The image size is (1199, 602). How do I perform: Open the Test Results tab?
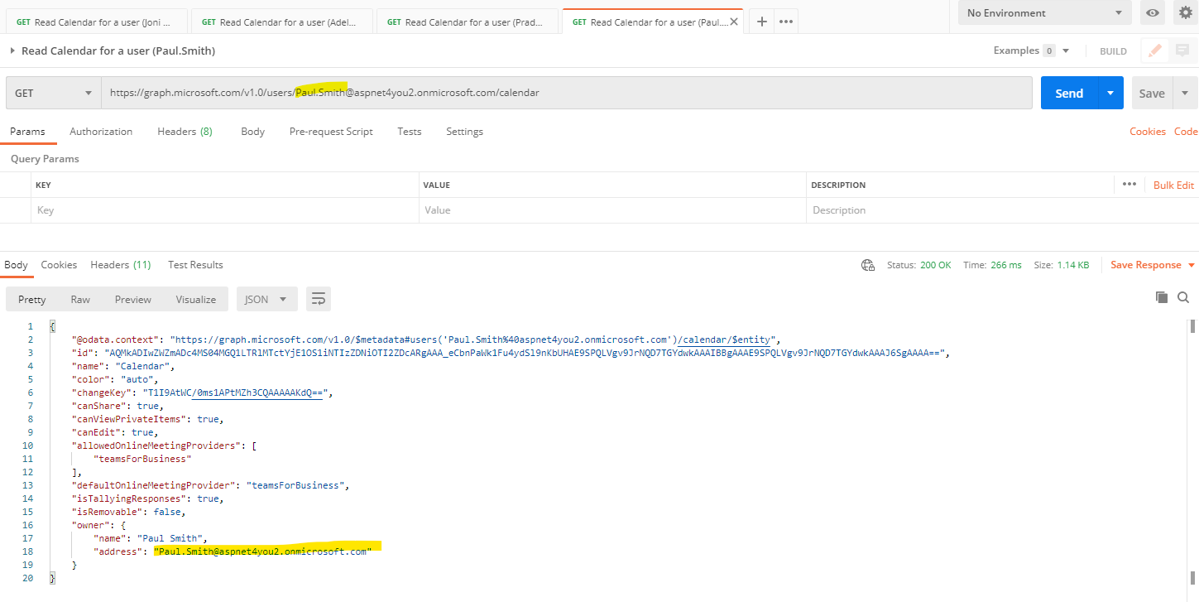196,265
